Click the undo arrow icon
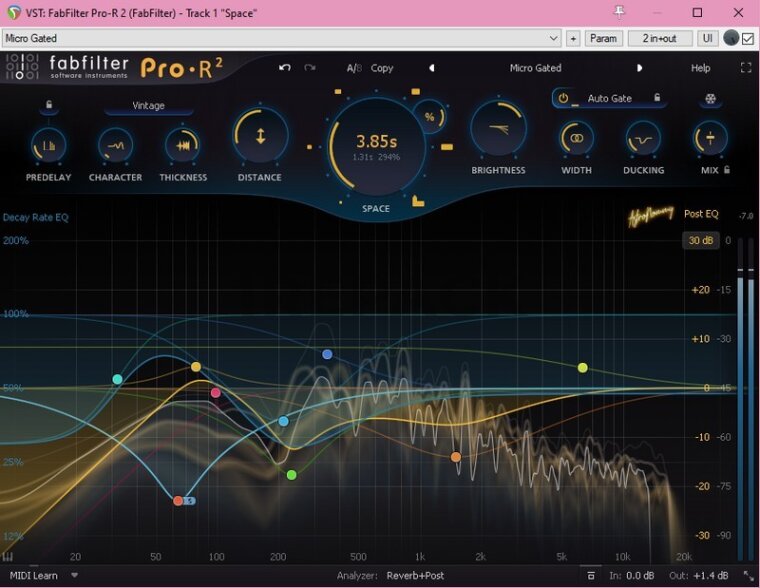The width and height of the screenshot is (760, 588). coord(285,68)
